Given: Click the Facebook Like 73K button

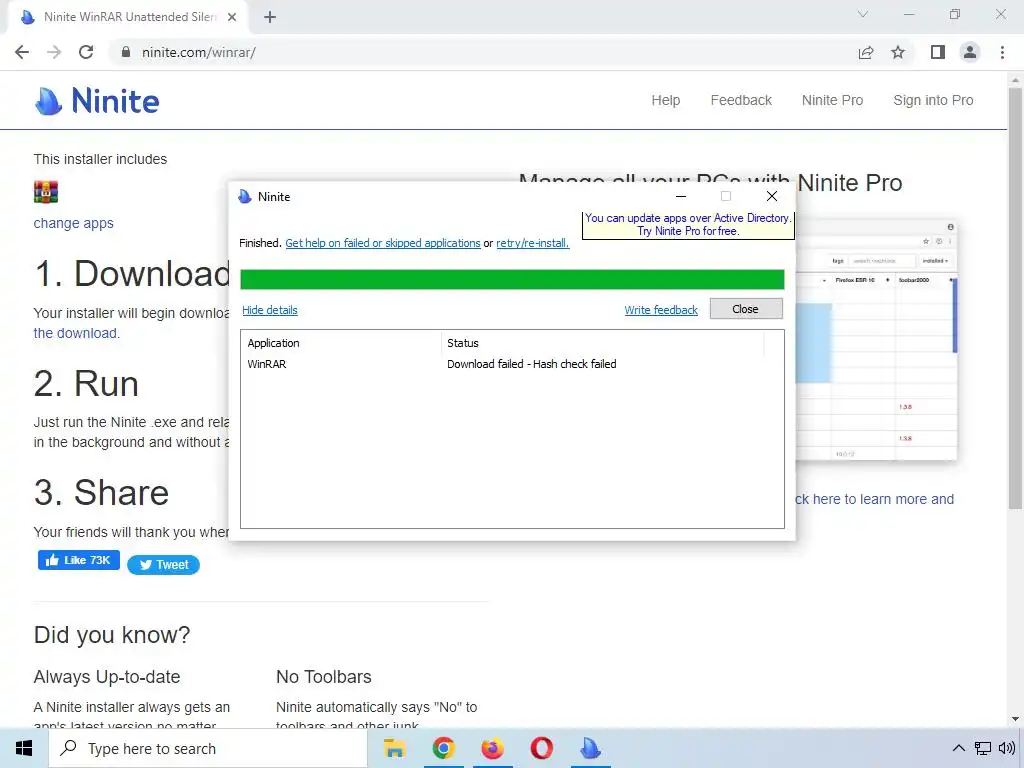Looking at the screenshot, I should click(x=78, y=560).
